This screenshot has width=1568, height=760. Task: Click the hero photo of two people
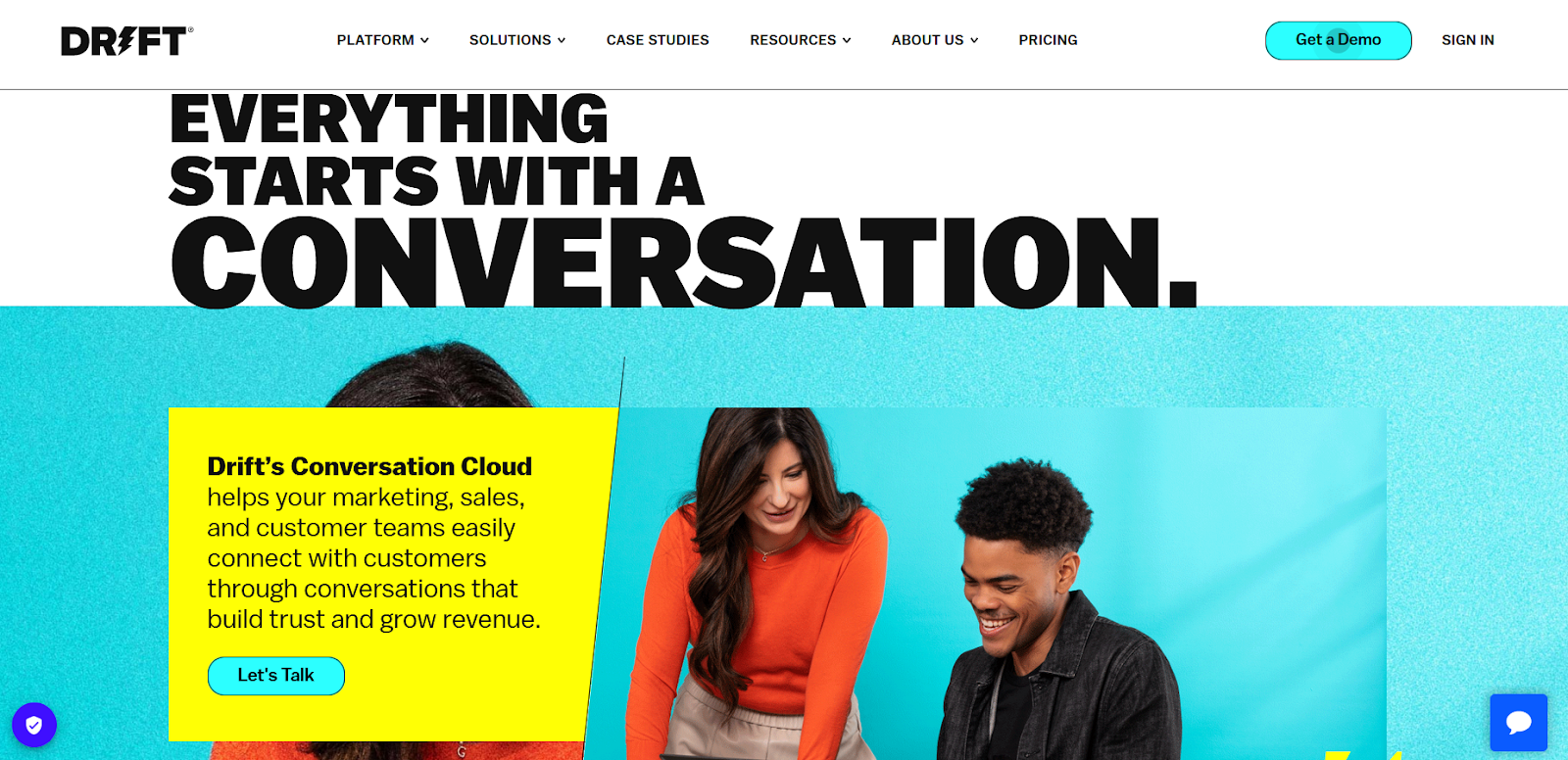point(990,584)
